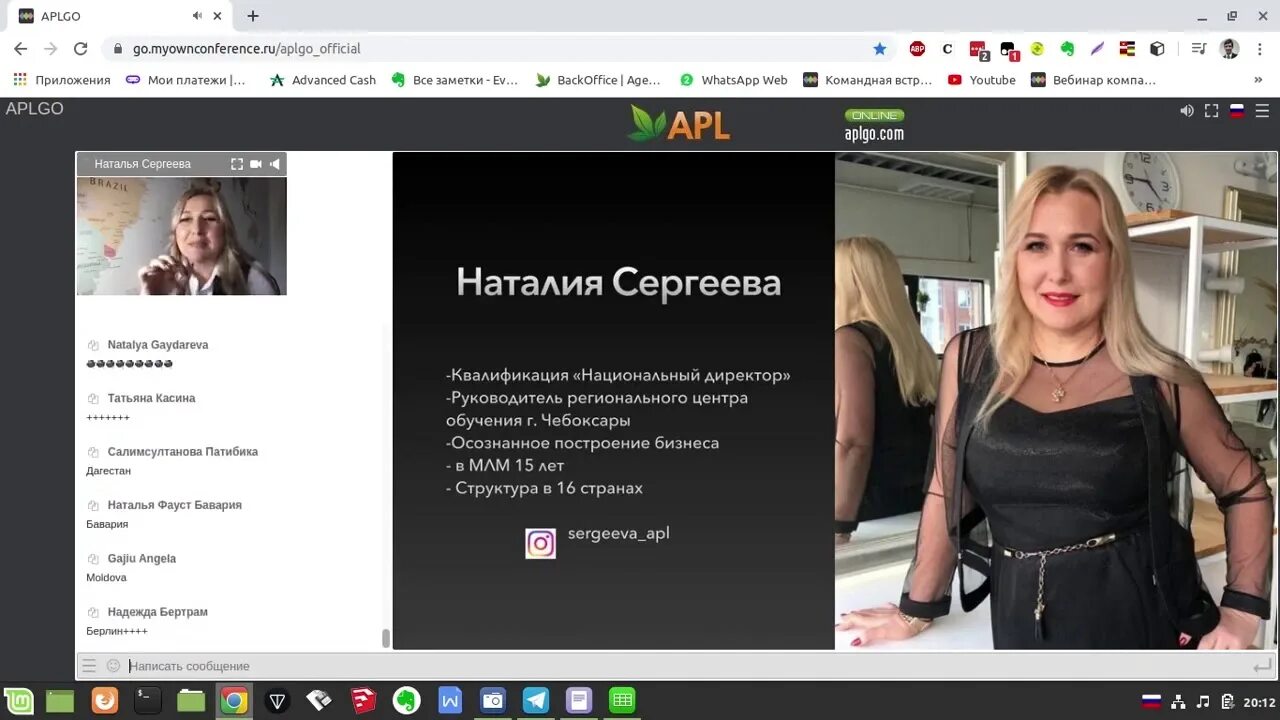Select the chat name Татьяна Касина
The width and height of the screenshot is (1280, 720).
(151, 398)
